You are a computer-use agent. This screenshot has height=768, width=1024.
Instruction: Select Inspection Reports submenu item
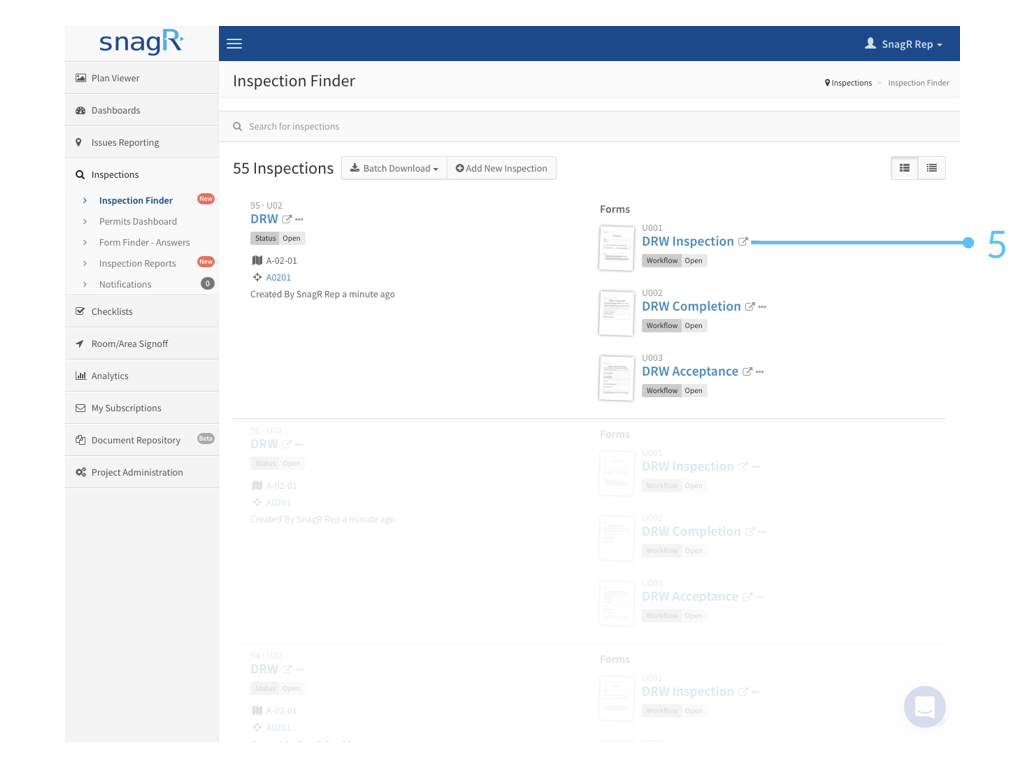click(x=137, y=263)
